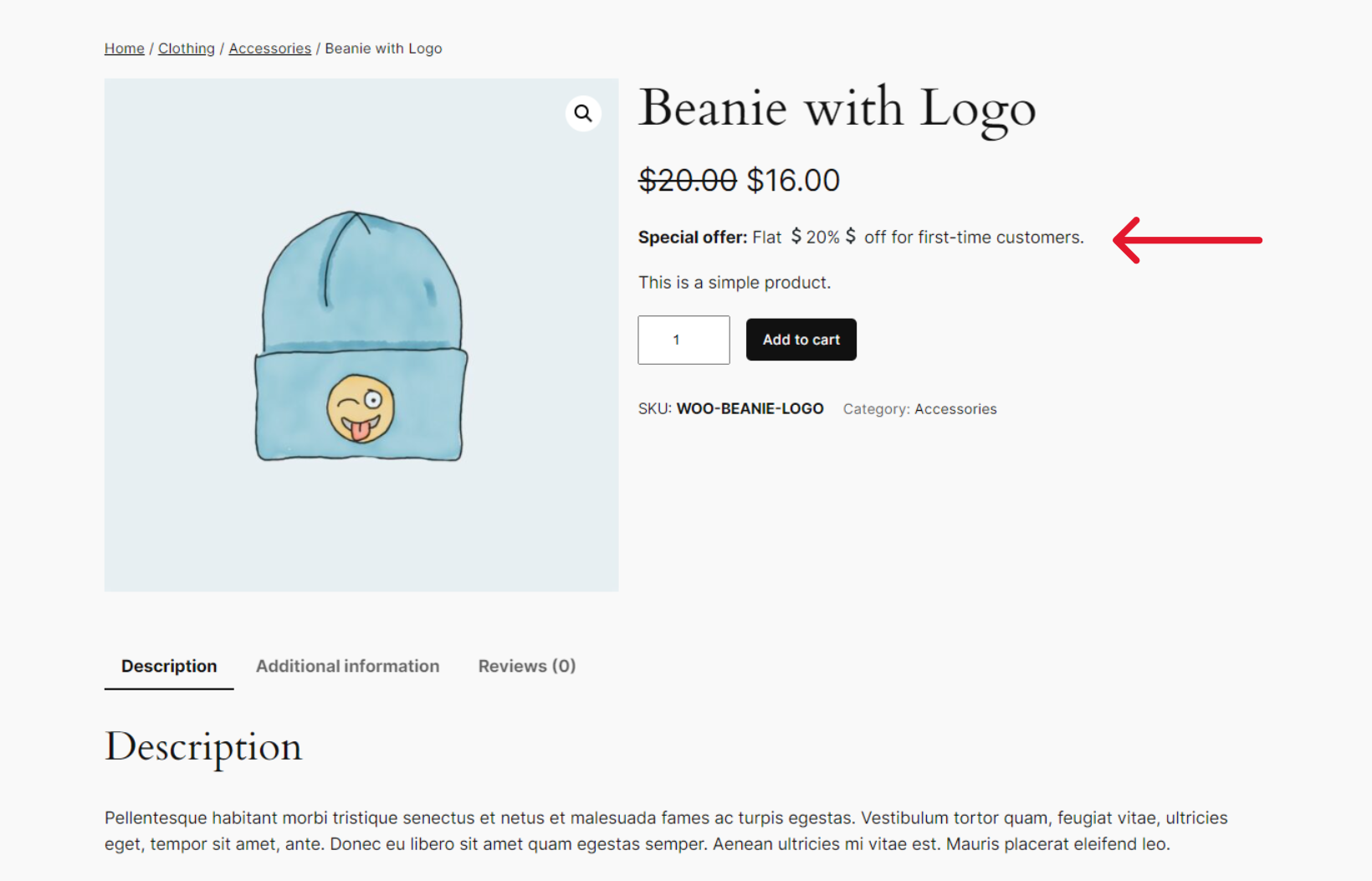
Task: Click the product title Beanie with Logo
Action: [837, 108]
